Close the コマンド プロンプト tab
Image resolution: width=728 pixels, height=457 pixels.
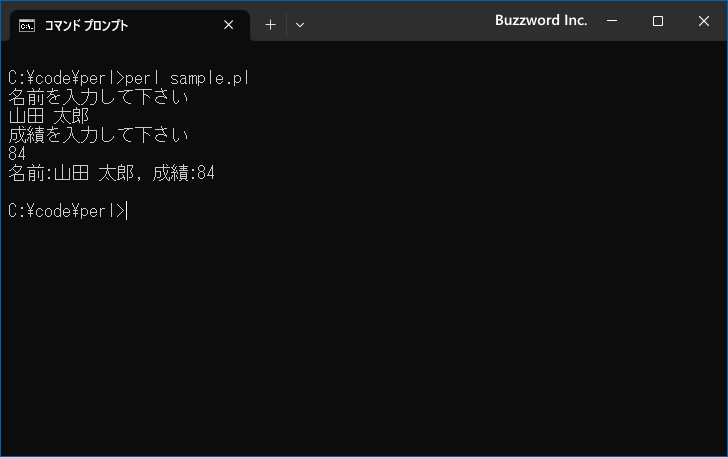pos(228,25)
